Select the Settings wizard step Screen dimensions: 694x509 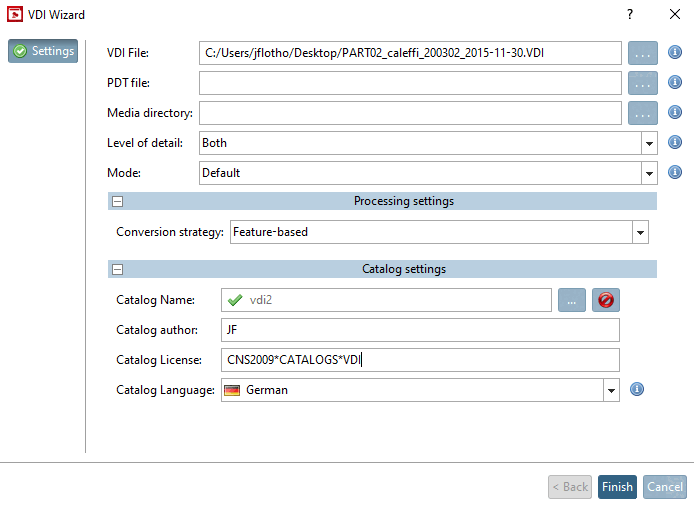pyautogui.click(x=43, y=51)
